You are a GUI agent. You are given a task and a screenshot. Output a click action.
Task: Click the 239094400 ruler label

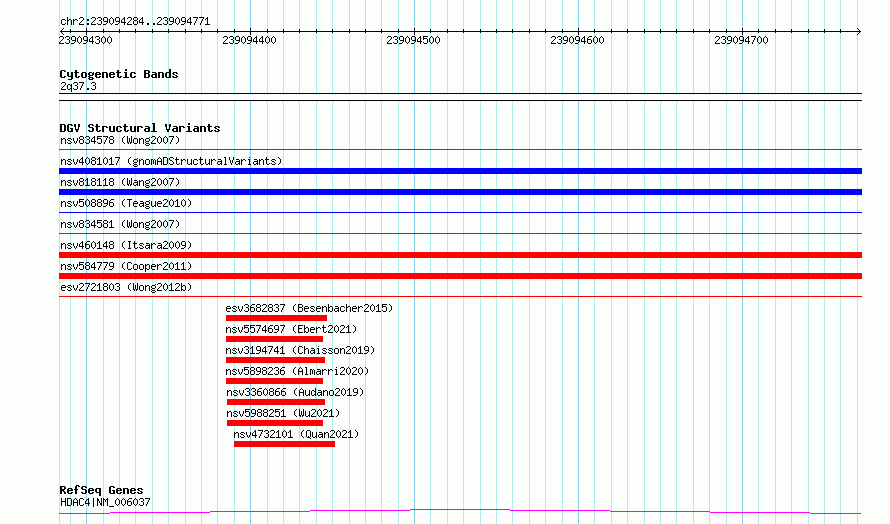click(x=249, y=40)
